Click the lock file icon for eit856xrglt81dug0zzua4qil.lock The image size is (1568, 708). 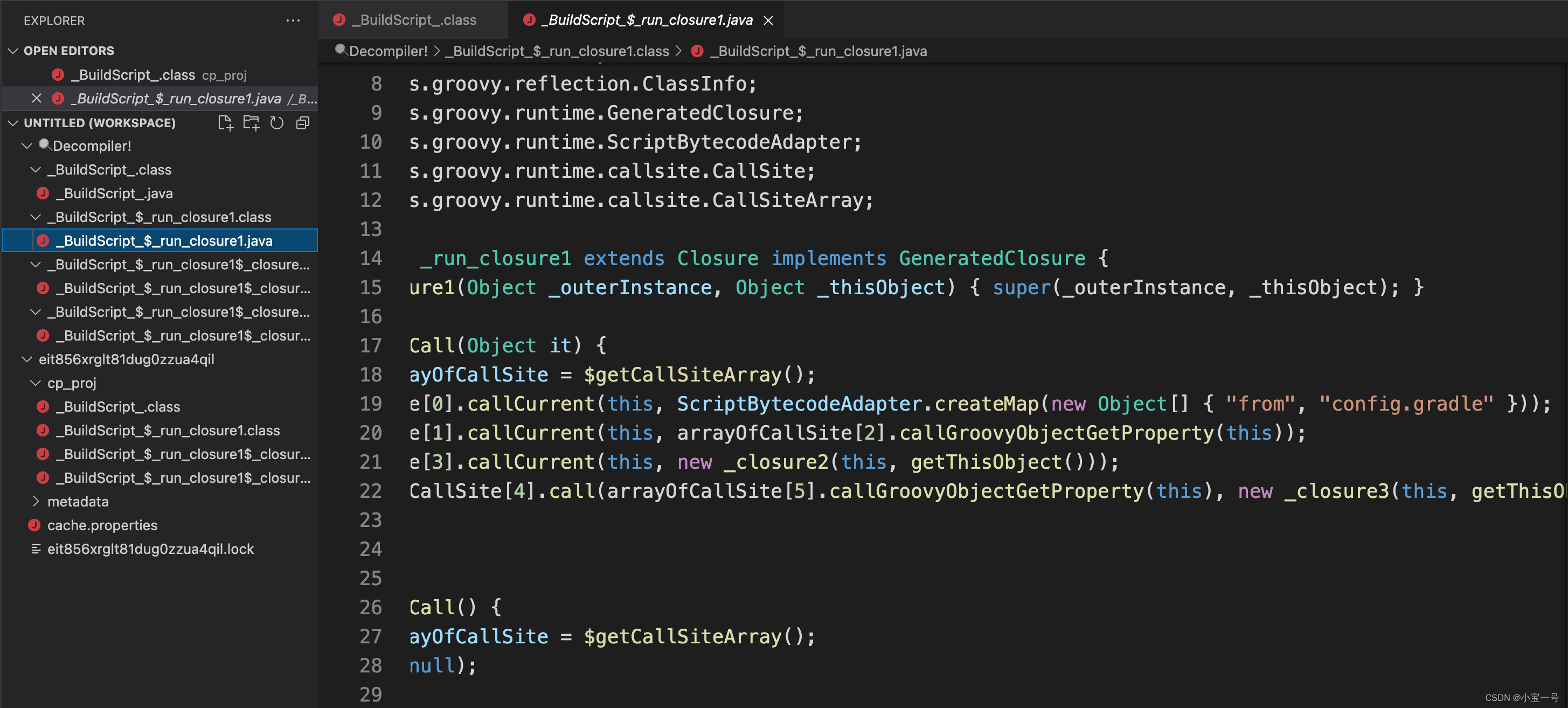click(x=36, y=549)
